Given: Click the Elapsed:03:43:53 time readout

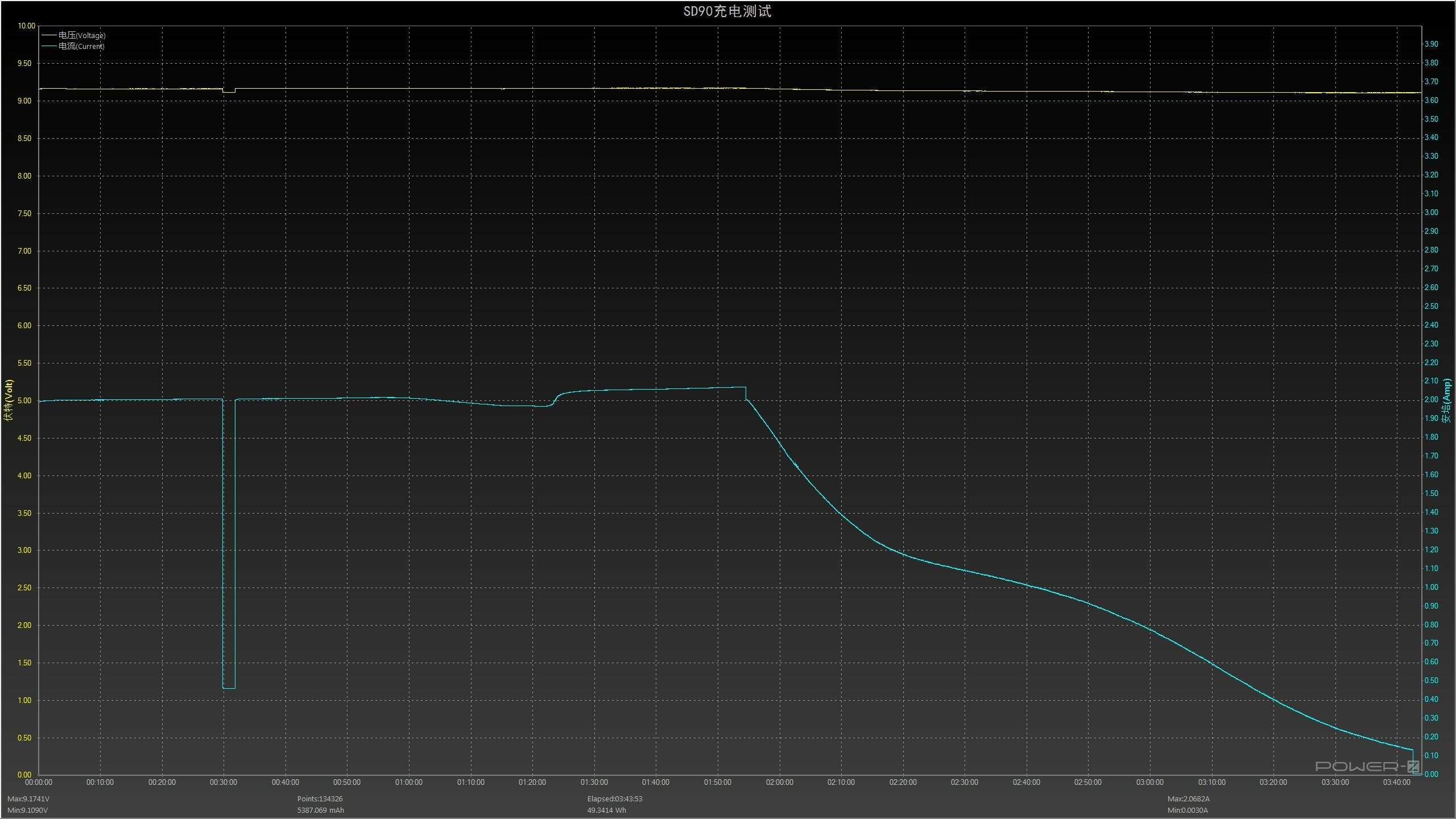Looking at the screenshot, I should tap(615, 799).
